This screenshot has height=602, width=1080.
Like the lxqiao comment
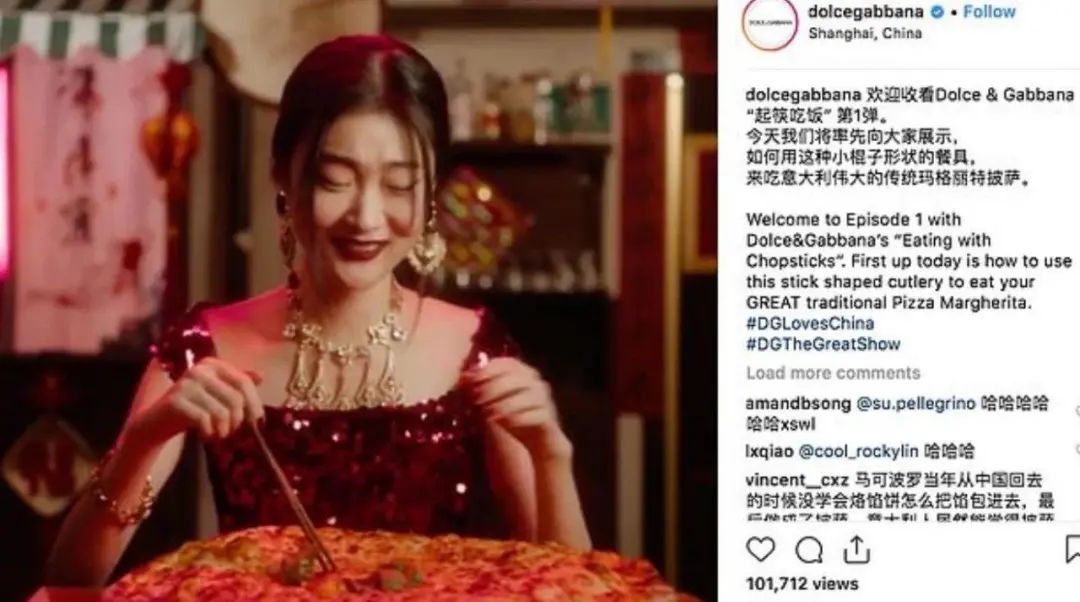tap(1077, 450)
